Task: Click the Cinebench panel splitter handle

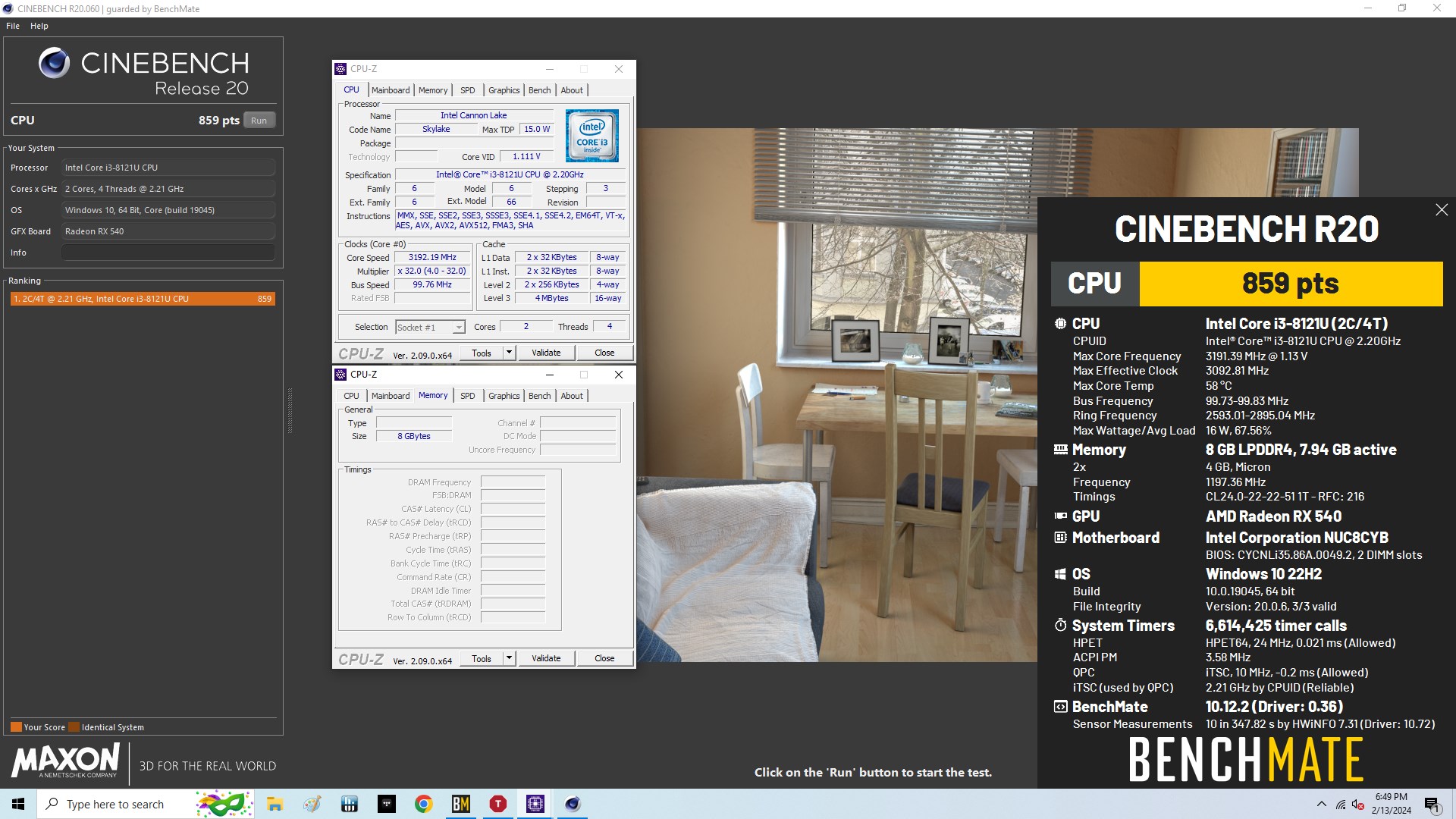Action: point(290,411)
